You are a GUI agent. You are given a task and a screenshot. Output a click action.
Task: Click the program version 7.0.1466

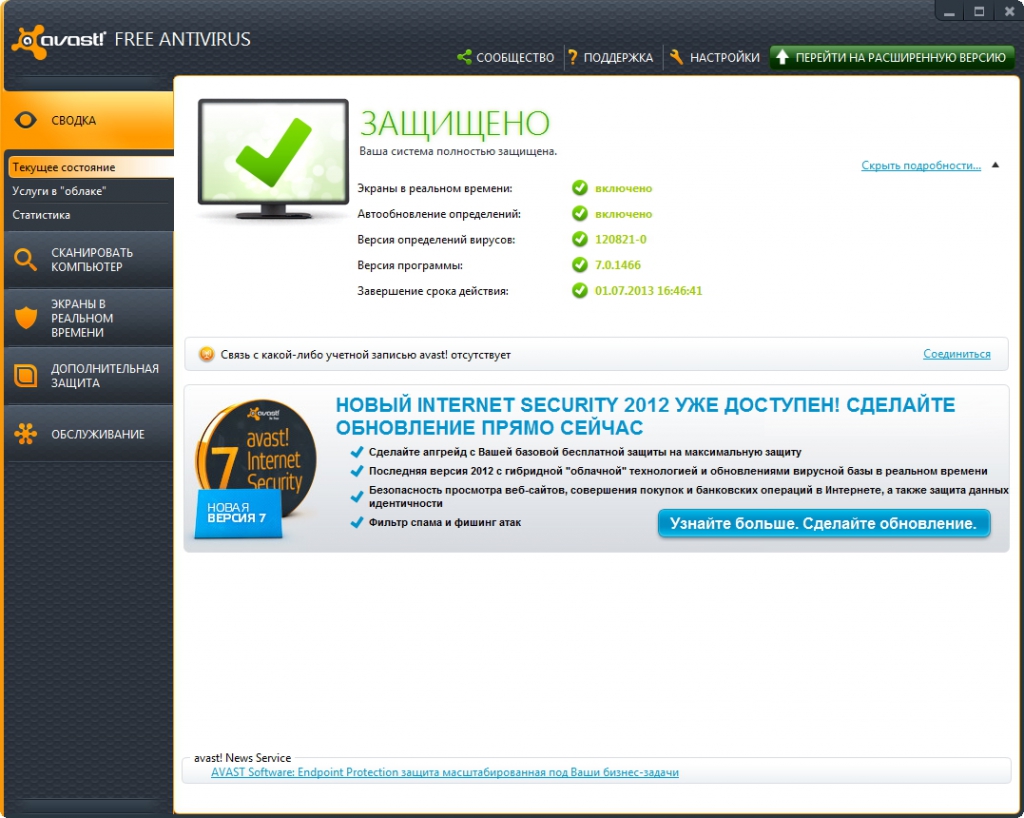coord(618,265)
